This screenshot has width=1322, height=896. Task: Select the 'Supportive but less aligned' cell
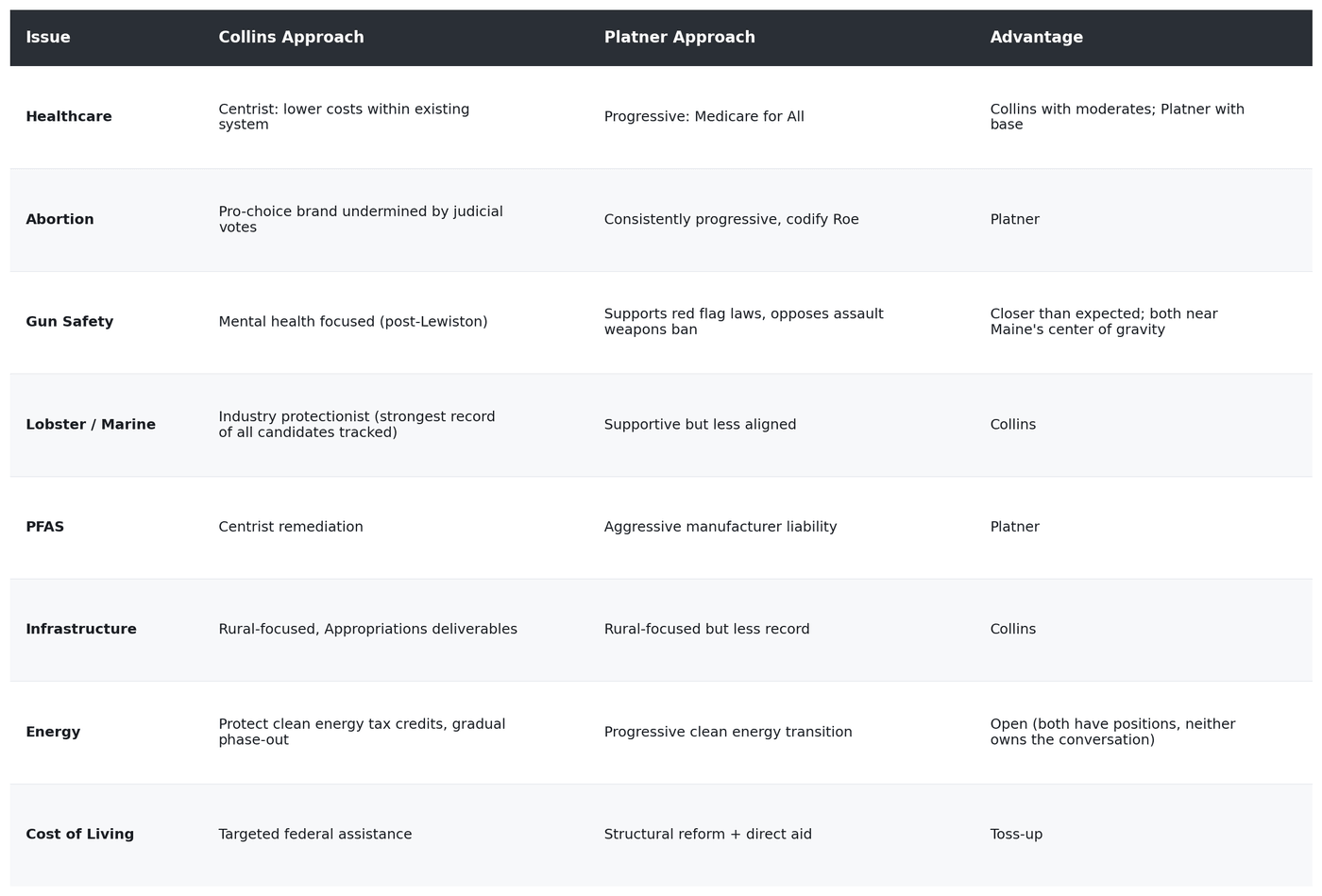pyautogui.click(x=701, y=425)
